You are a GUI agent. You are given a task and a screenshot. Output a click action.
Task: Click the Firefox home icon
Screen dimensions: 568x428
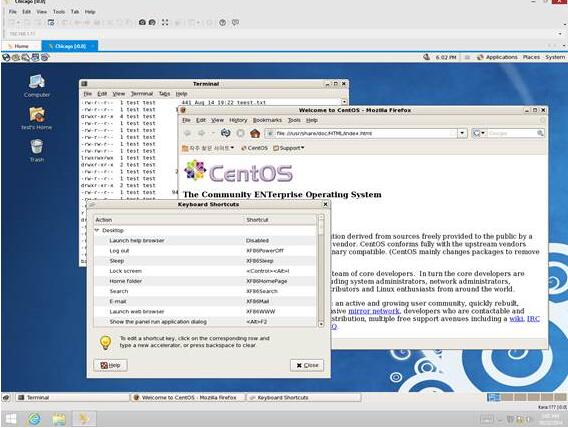pyautogui.click(x=255, y=133)
